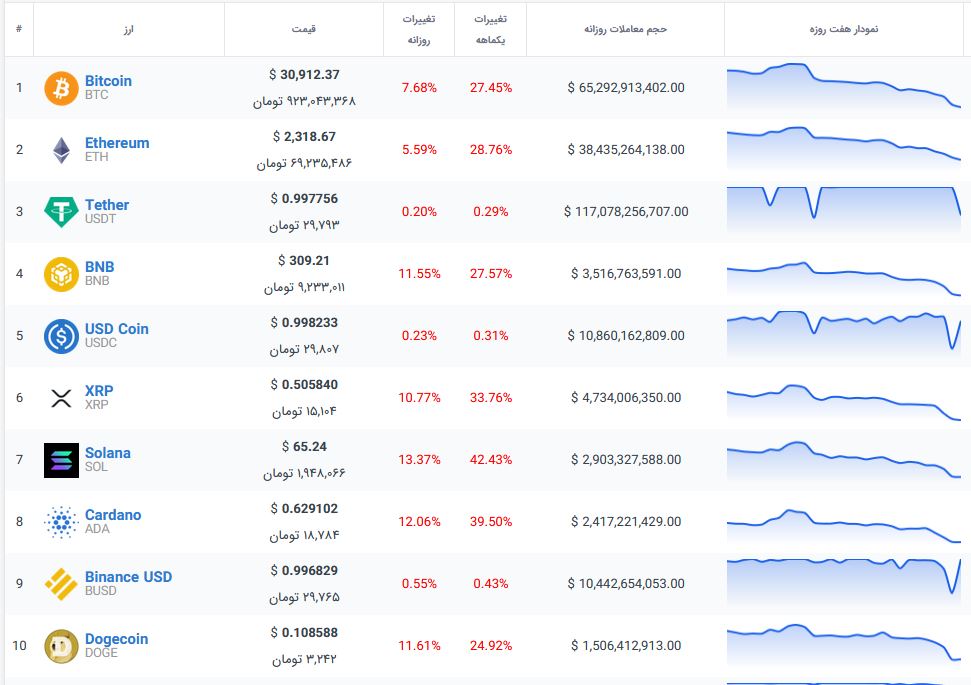The image size is (971, 685).
Task: Click the USD Coin logo
Action: click(x=61, y=336)
